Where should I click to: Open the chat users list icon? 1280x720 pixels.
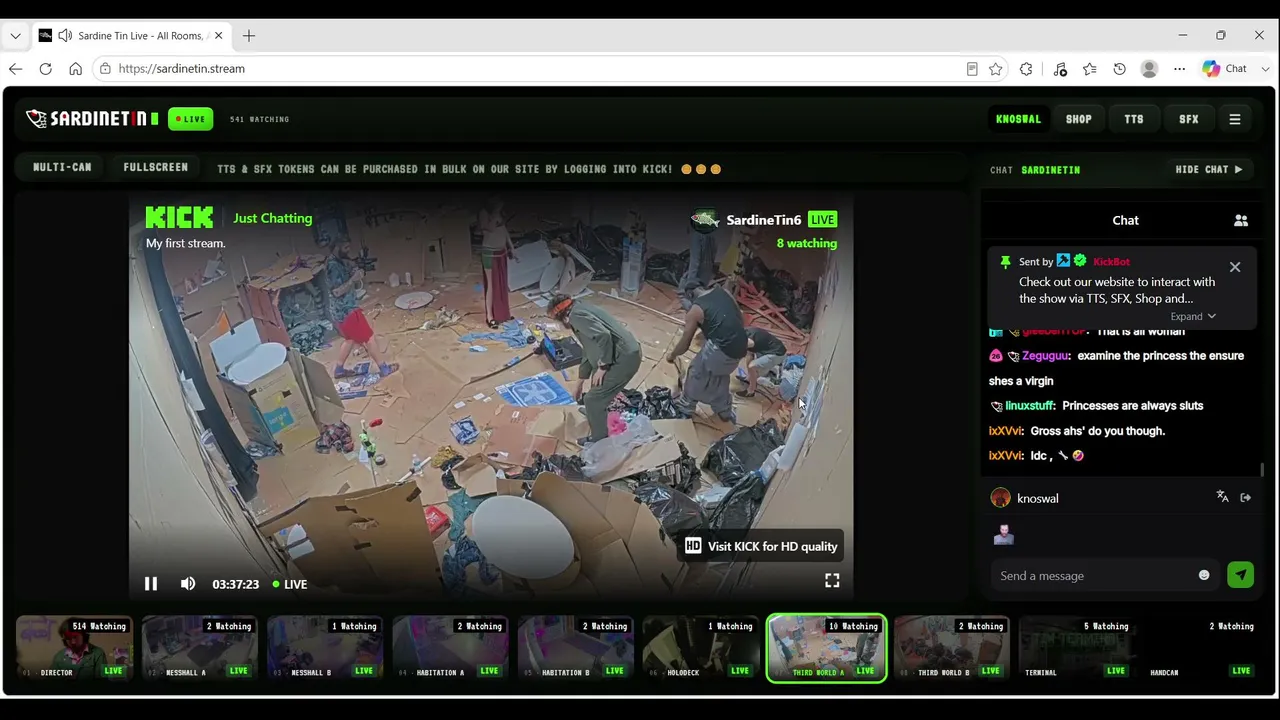pos(1241,220)
